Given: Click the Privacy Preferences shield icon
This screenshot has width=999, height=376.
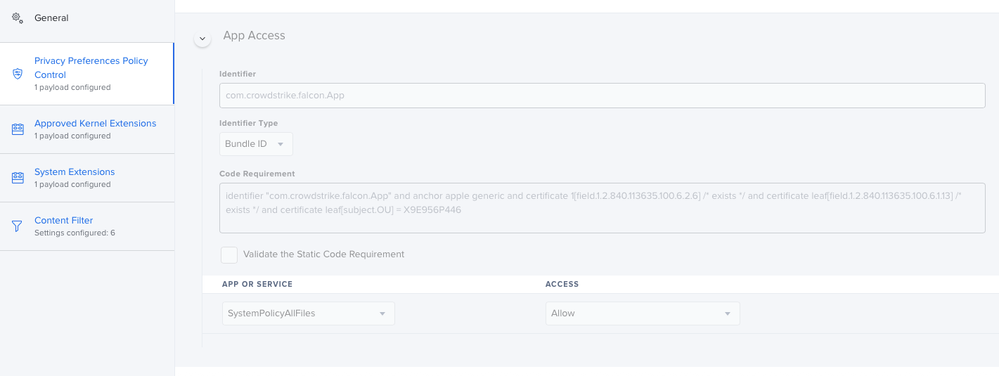Looking at the screenshot, I should [18, 73].
